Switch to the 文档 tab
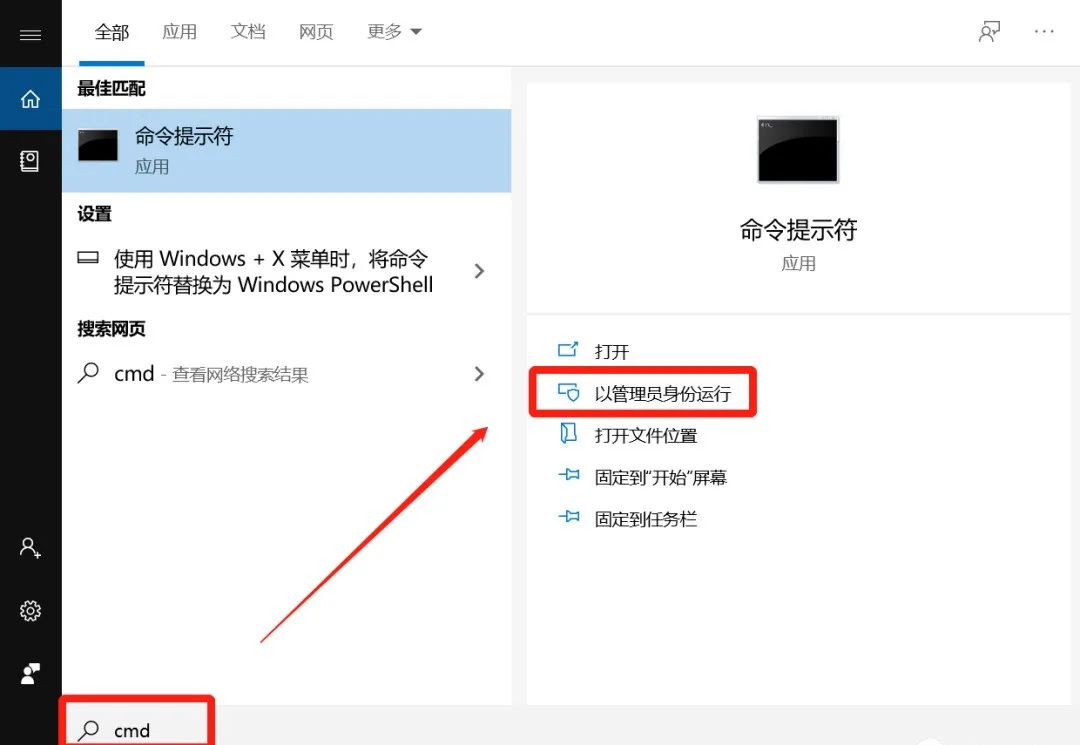This screenshot has height=745, width=1080. click(x=248, y=31)
